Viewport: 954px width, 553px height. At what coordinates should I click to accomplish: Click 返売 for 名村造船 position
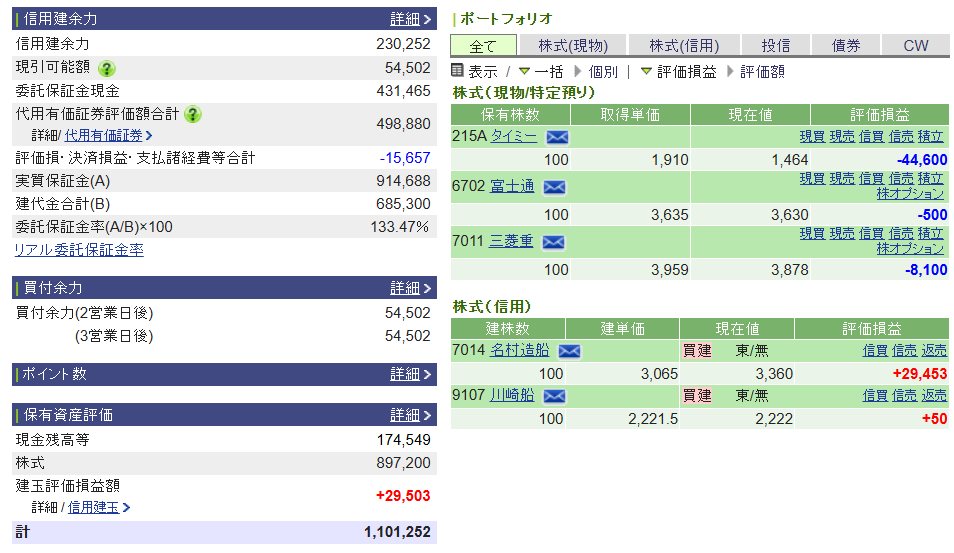pos(934,351)
